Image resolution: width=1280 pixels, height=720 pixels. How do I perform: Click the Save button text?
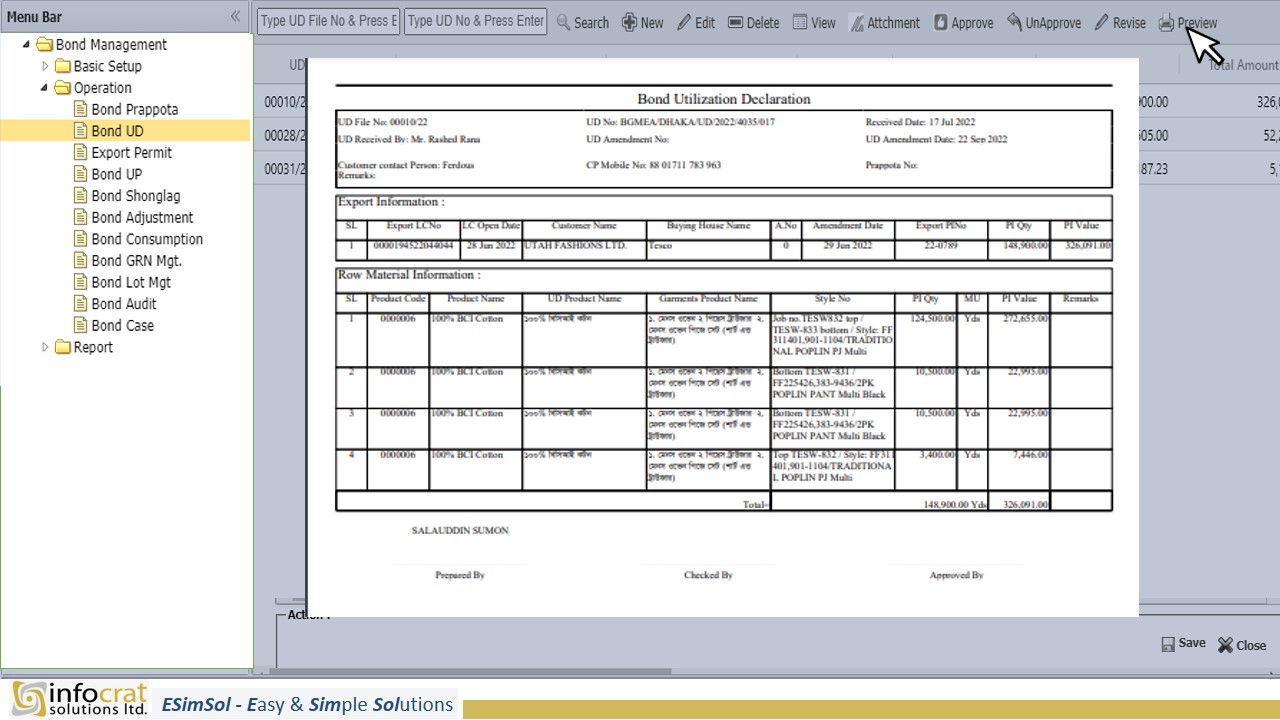1192,644
